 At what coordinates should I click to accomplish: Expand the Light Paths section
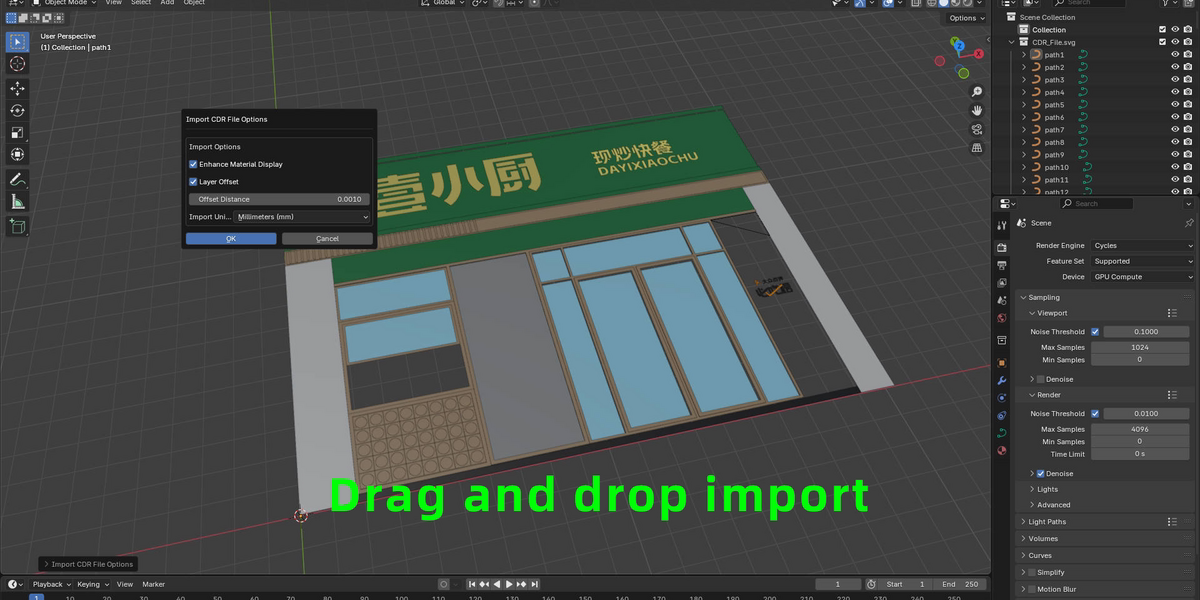click(x=1047, y=522)
